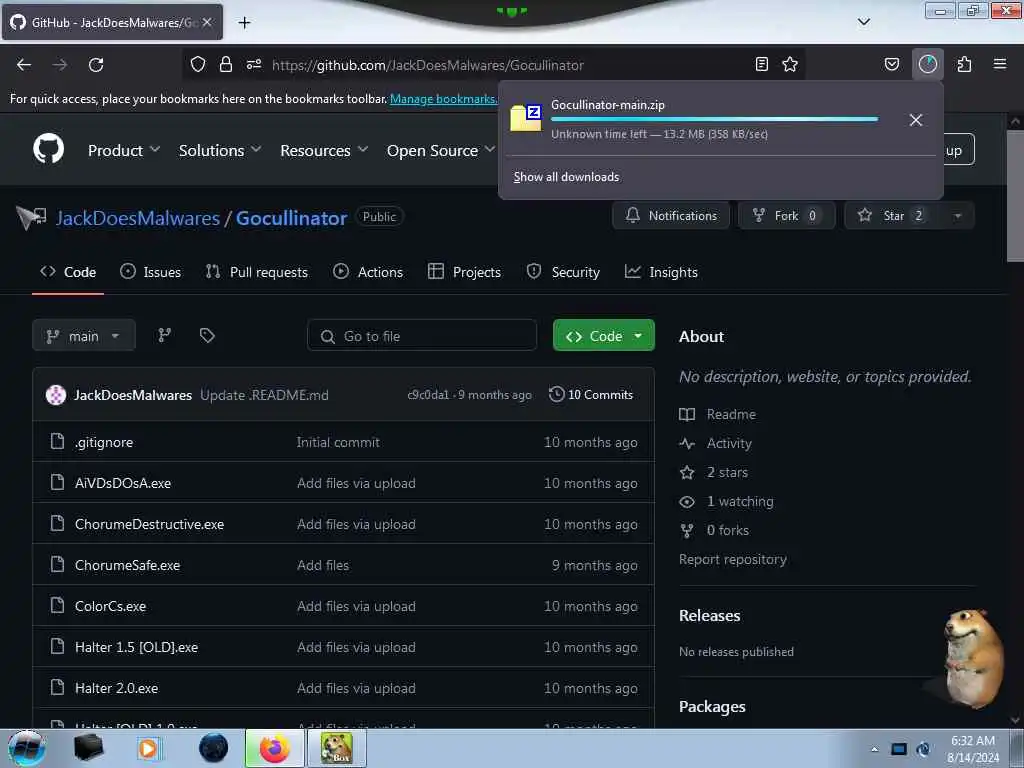The height and width of the screenshot is (768, 1024).
Task: Toggle reader view icon in address bar
Action: point(761,65)
